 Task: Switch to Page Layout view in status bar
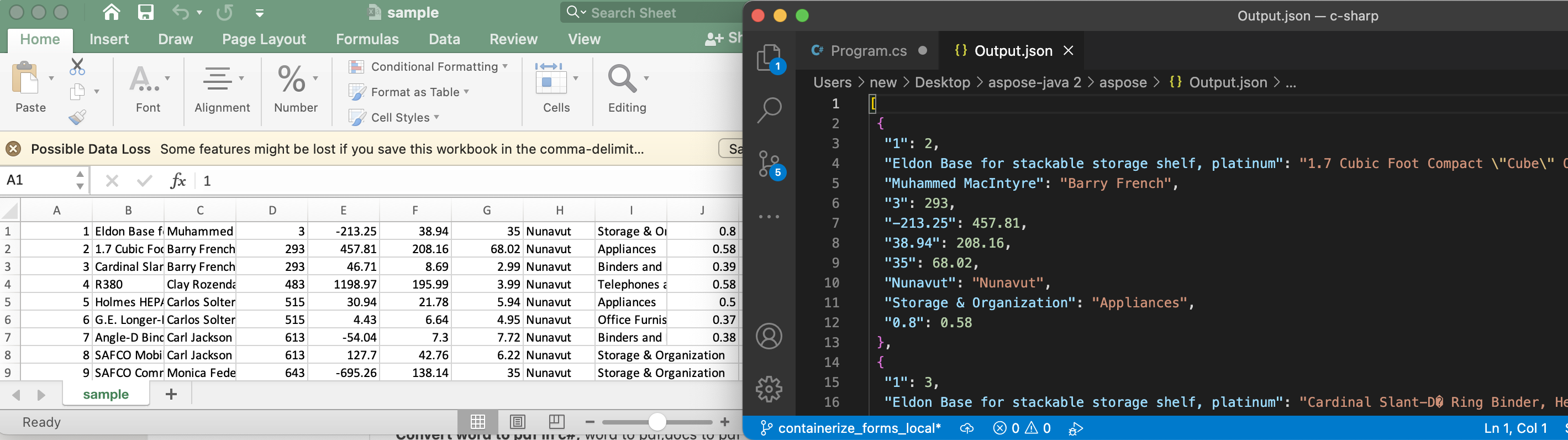(517, 421)
